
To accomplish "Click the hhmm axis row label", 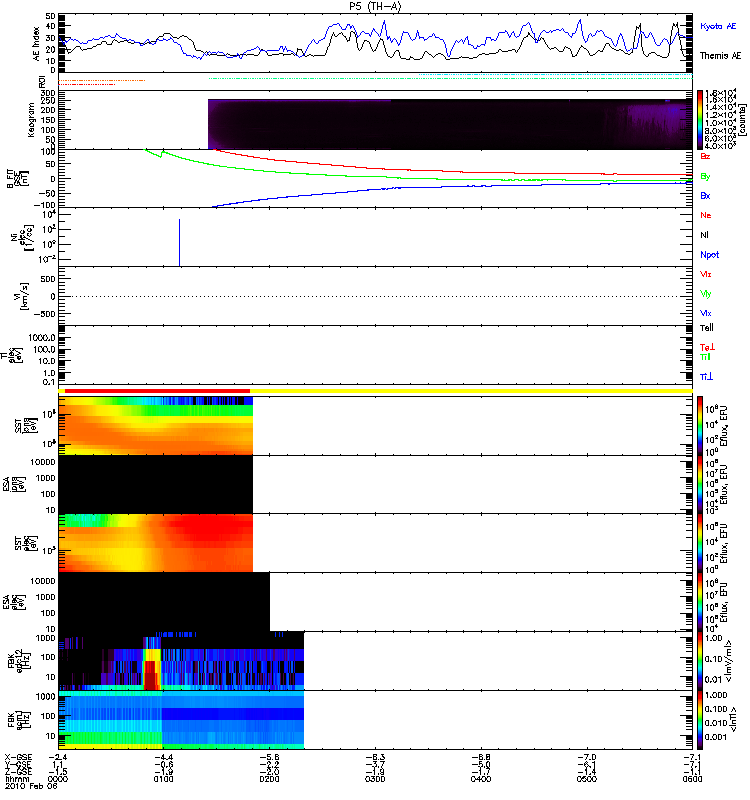I will coord(18,779).
